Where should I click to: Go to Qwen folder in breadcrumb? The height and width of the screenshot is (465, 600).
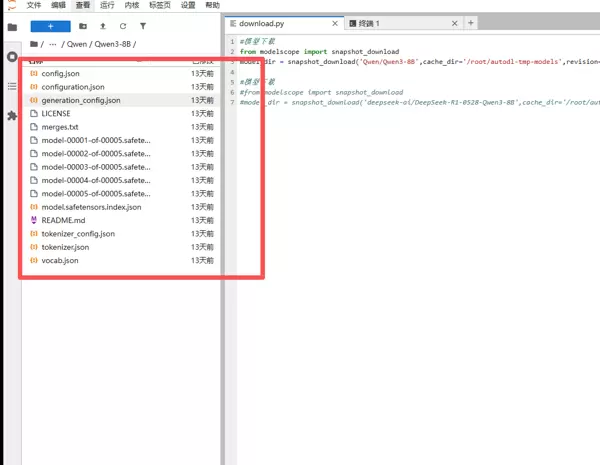(x=77, y=44)
